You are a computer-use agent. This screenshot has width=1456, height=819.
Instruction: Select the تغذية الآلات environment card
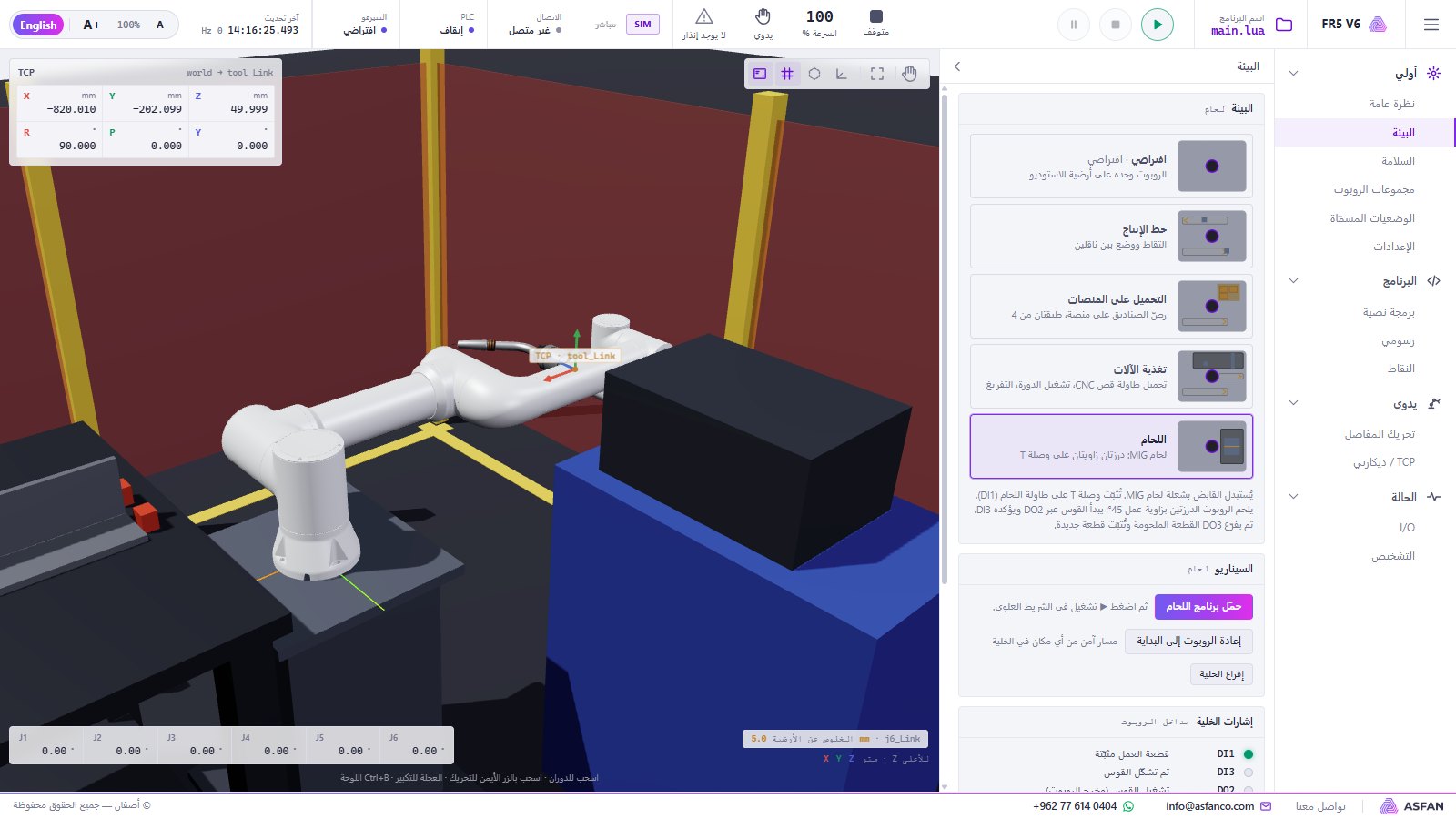pos(1111,377)
